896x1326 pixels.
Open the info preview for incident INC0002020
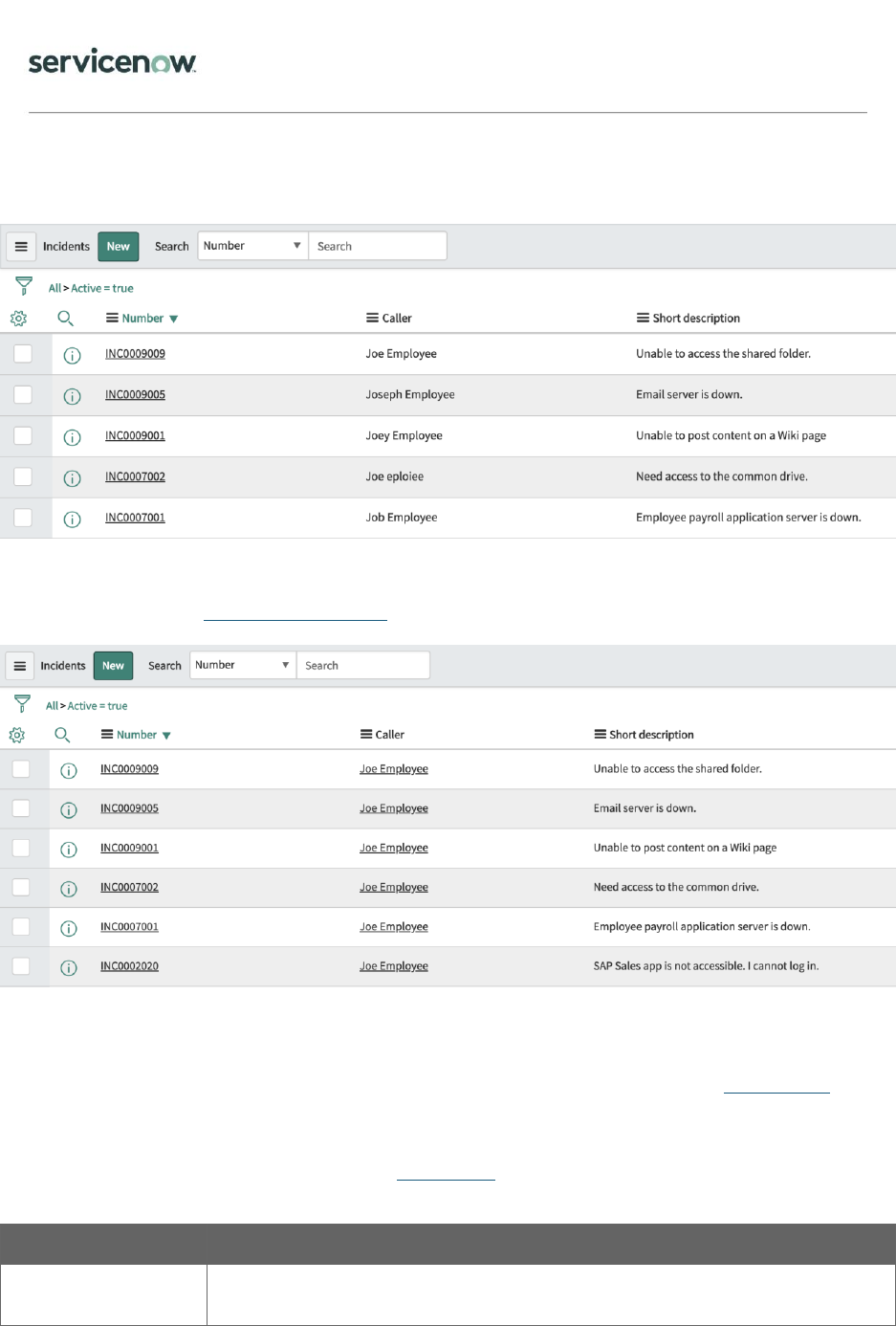(69, 967)
